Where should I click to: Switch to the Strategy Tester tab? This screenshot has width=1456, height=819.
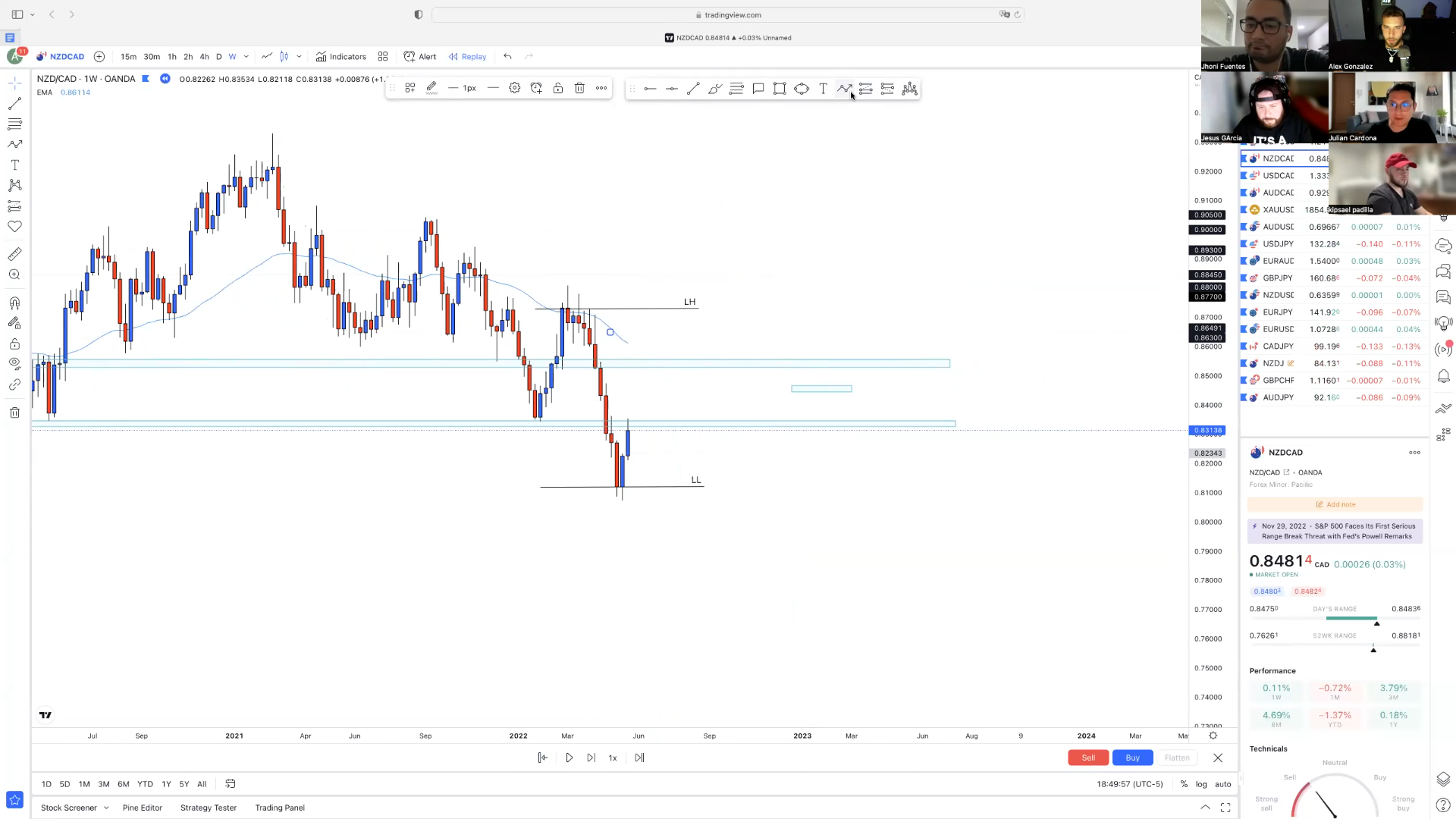(209, 808)
